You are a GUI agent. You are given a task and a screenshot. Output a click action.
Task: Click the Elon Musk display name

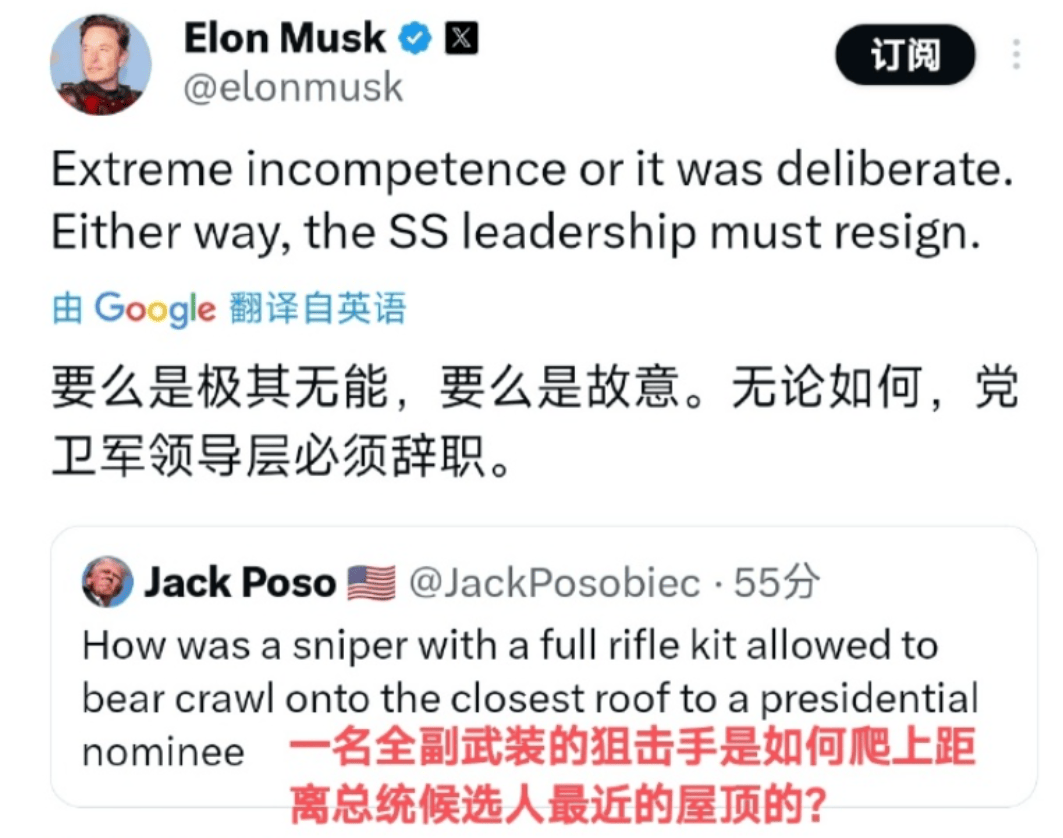pyautogui.click(x=284, y=40)
